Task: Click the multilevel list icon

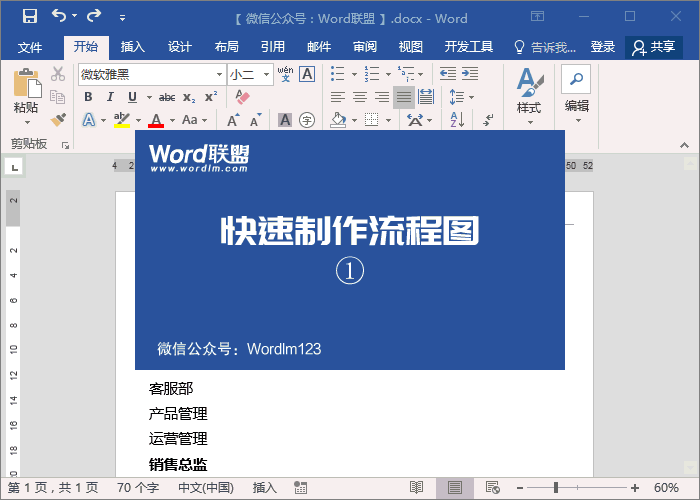Action: tap(406, 74)
